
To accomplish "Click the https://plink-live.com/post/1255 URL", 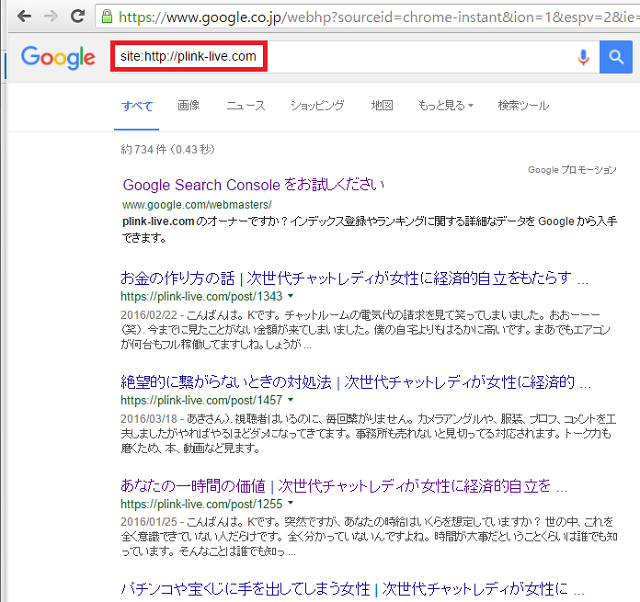I will pyautogui.click(x=202, y=504).
